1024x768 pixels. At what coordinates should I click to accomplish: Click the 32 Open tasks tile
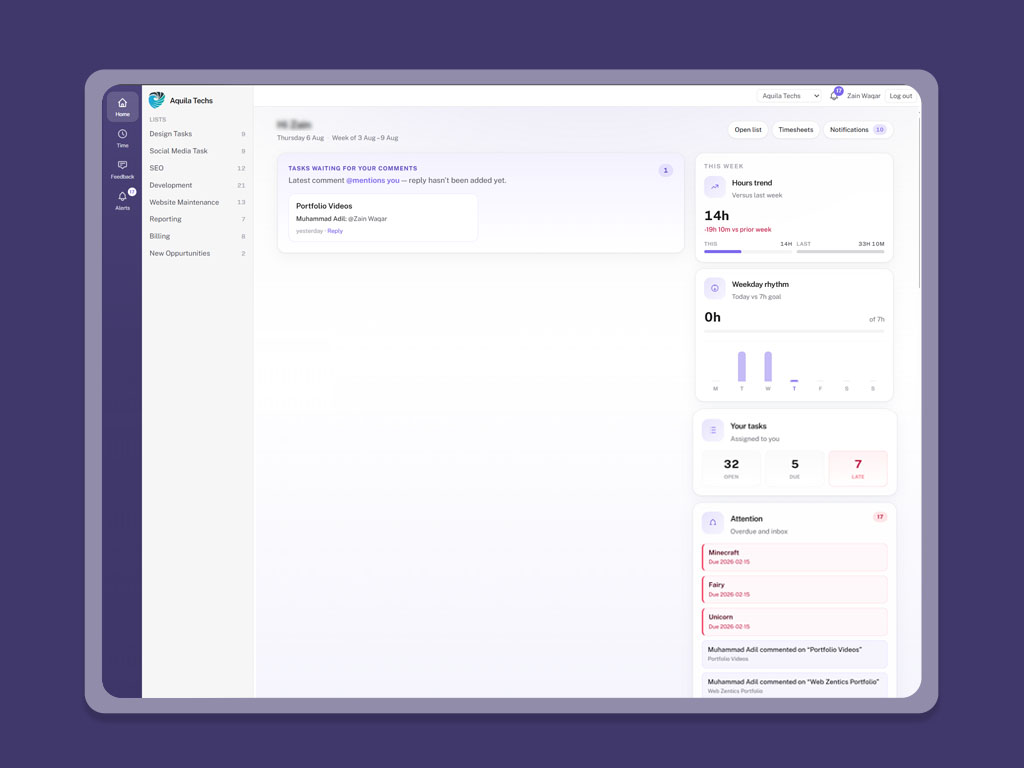731,468
